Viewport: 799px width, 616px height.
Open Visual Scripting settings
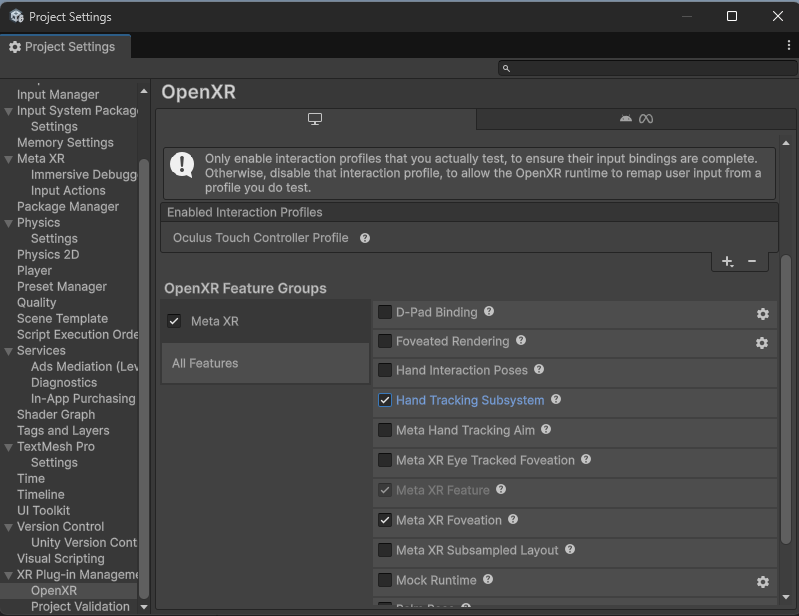[61, 558]
